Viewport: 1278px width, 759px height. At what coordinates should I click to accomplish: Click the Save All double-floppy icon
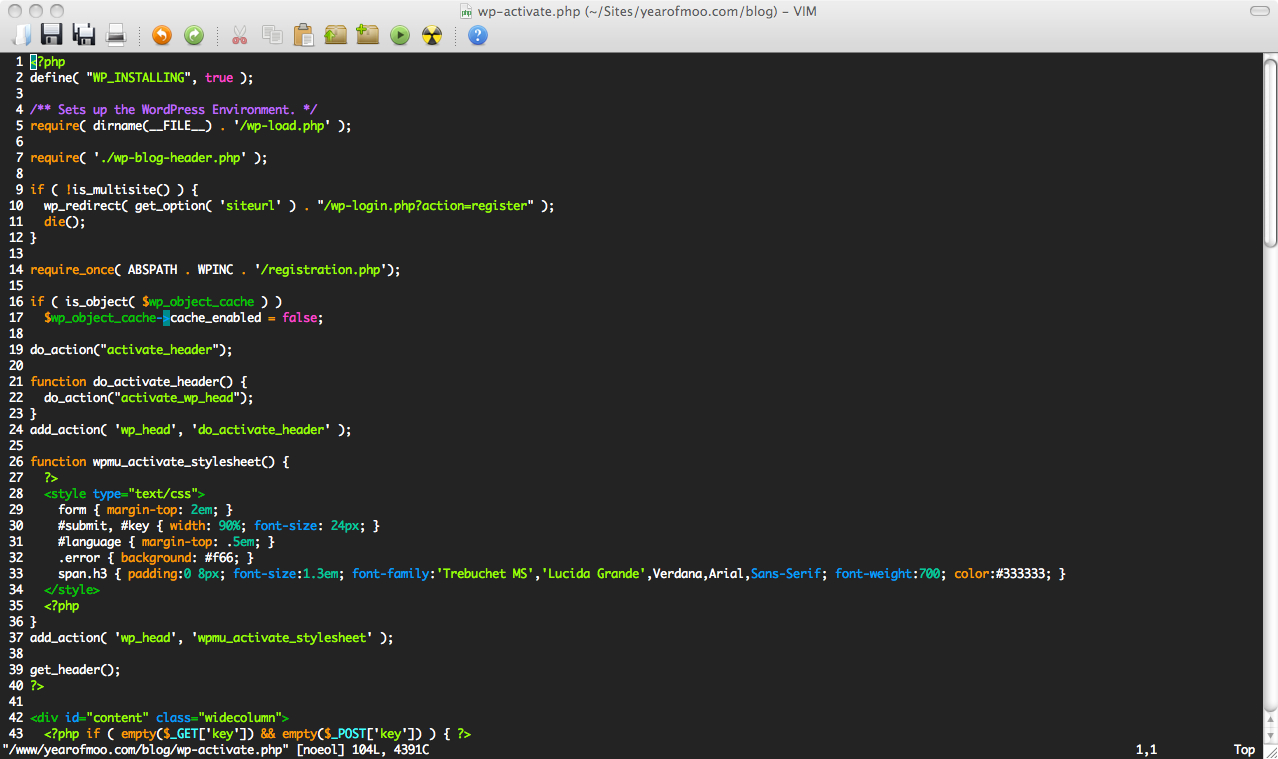point(84,35)
